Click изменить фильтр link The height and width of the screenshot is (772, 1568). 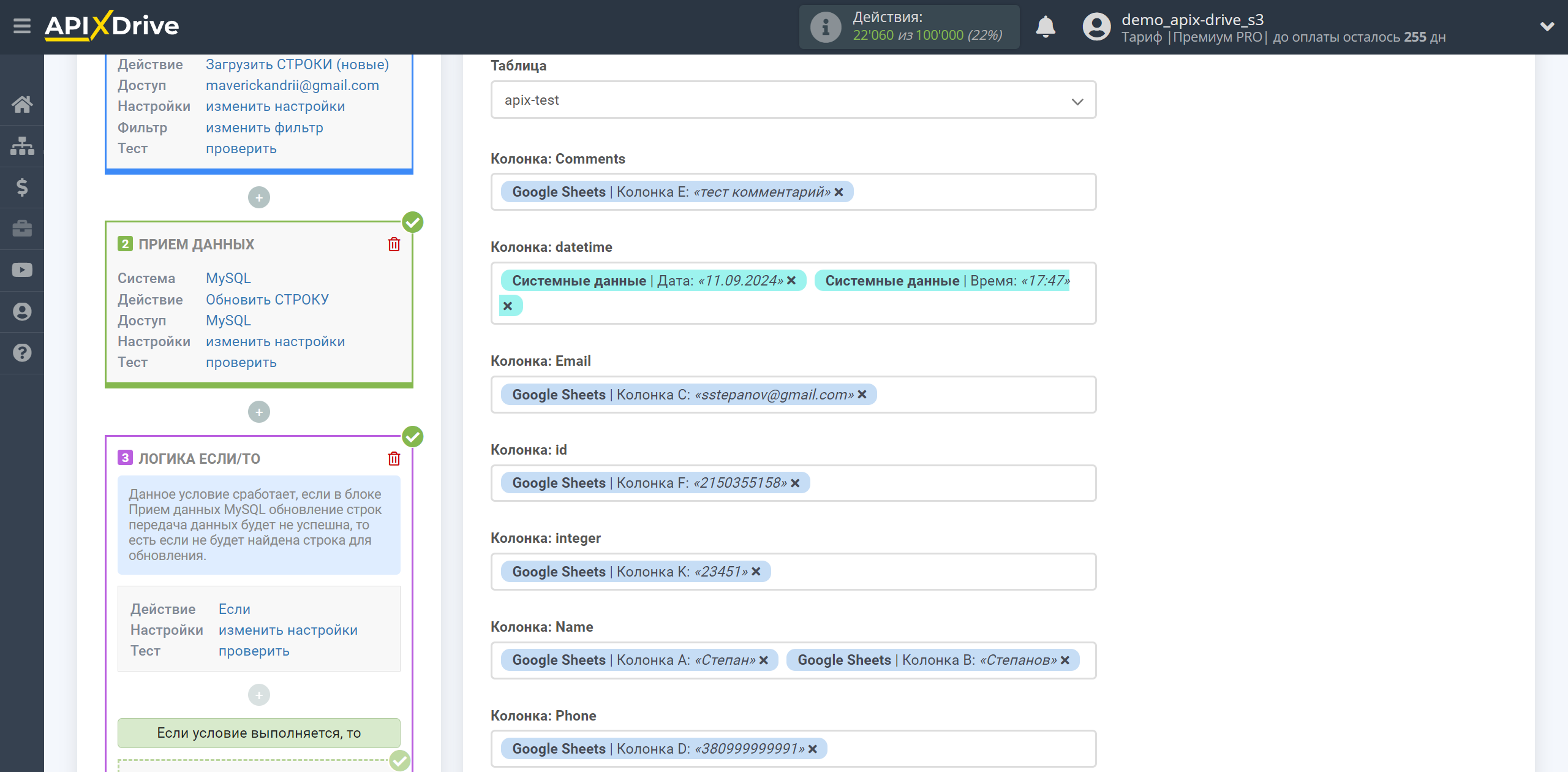coord(264,128)
